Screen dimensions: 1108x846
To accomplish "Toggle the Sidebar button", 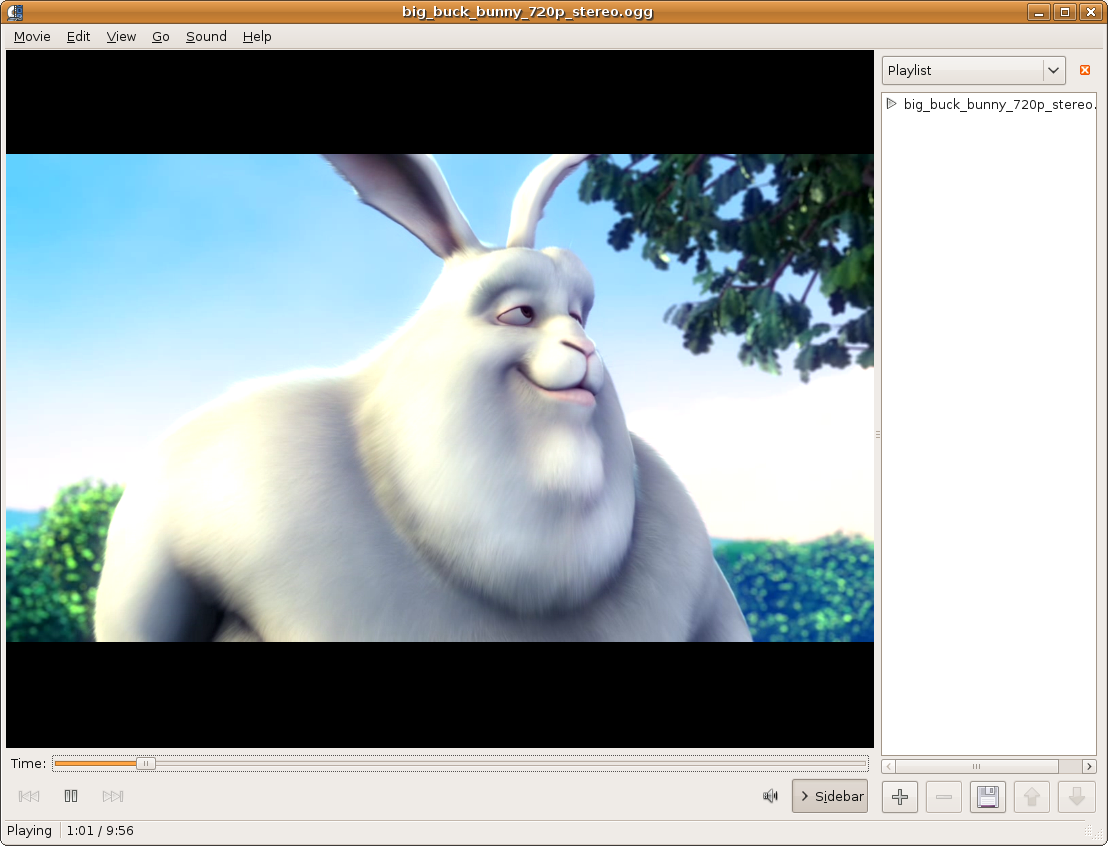I will click(x=830, y=797).
